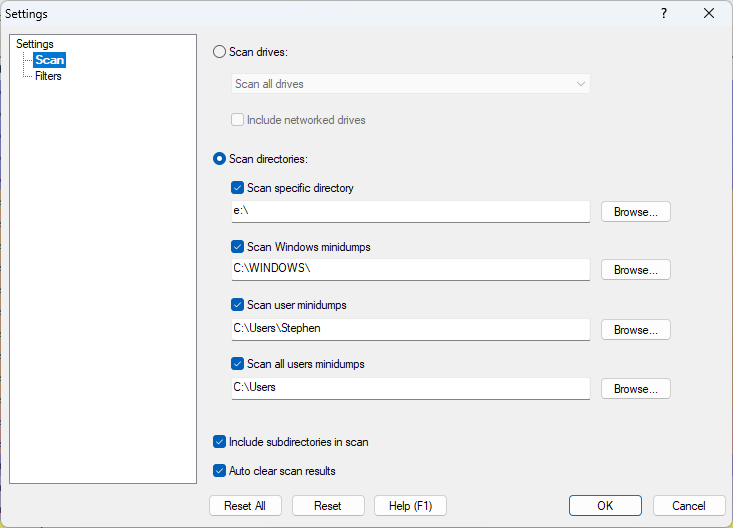Image resolution: width=733 pixels, height=528 pixels.
Task: Toggle Include networked drives checkbox
Action: tap(237, 120)
